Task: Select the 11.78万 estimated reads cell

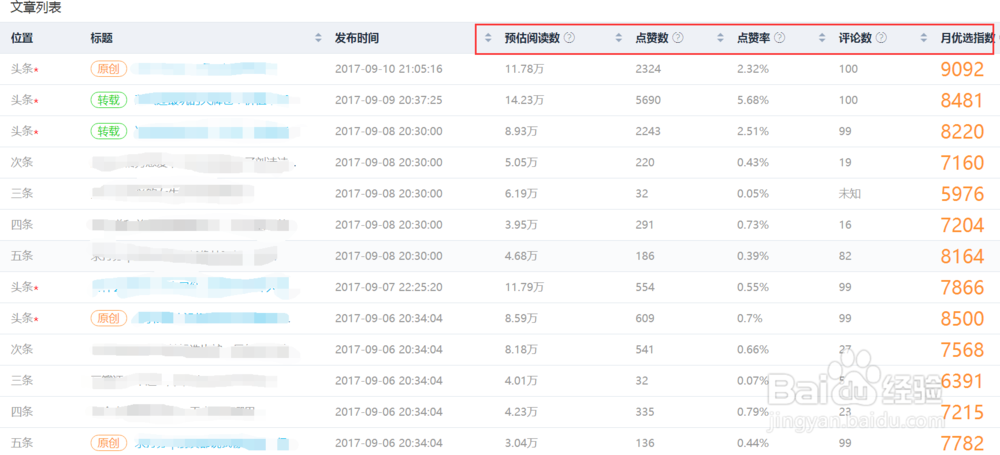Action: (x=524, y=69)
